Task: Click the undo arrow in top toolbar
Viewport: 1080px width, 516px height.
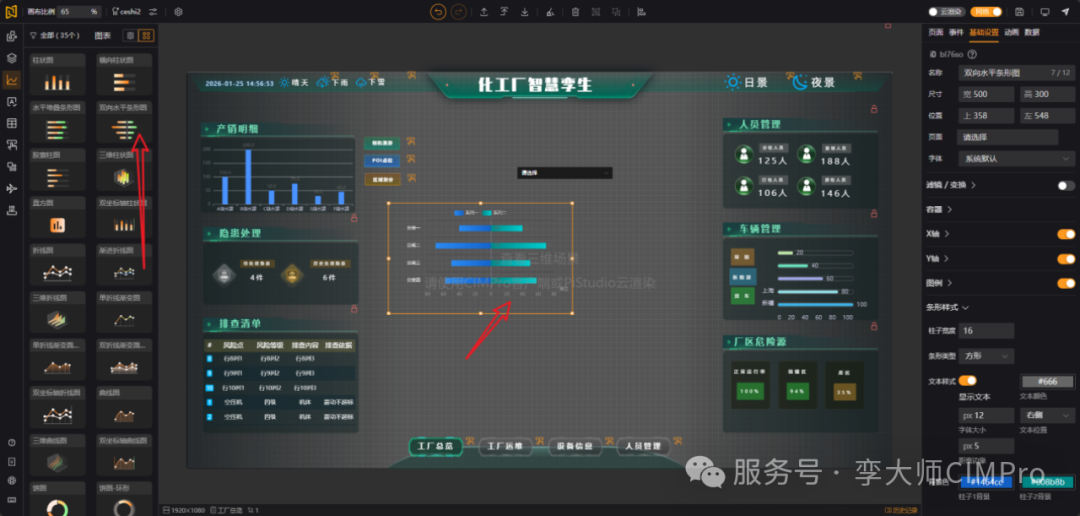Action: coord(437,12)
